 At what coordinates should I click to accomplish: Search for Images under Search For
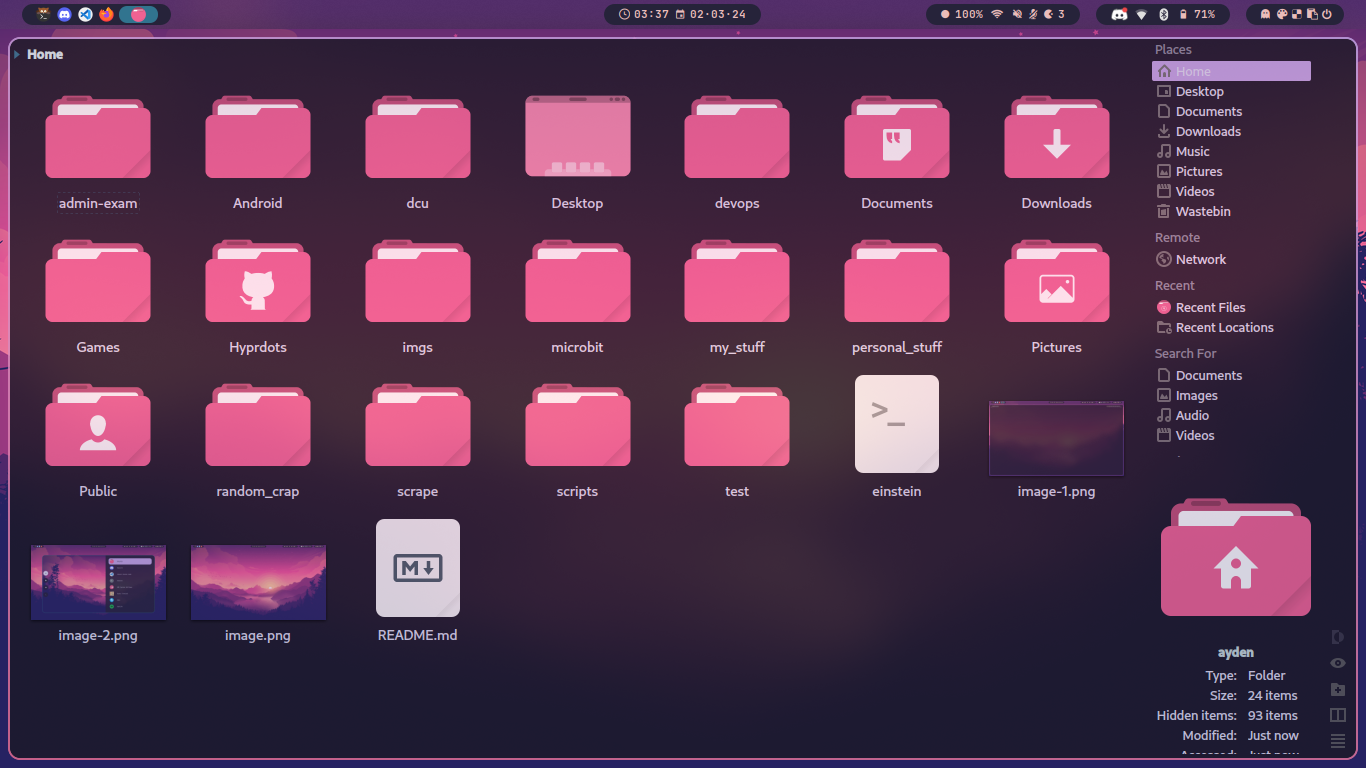click(x=1231, y=395)
